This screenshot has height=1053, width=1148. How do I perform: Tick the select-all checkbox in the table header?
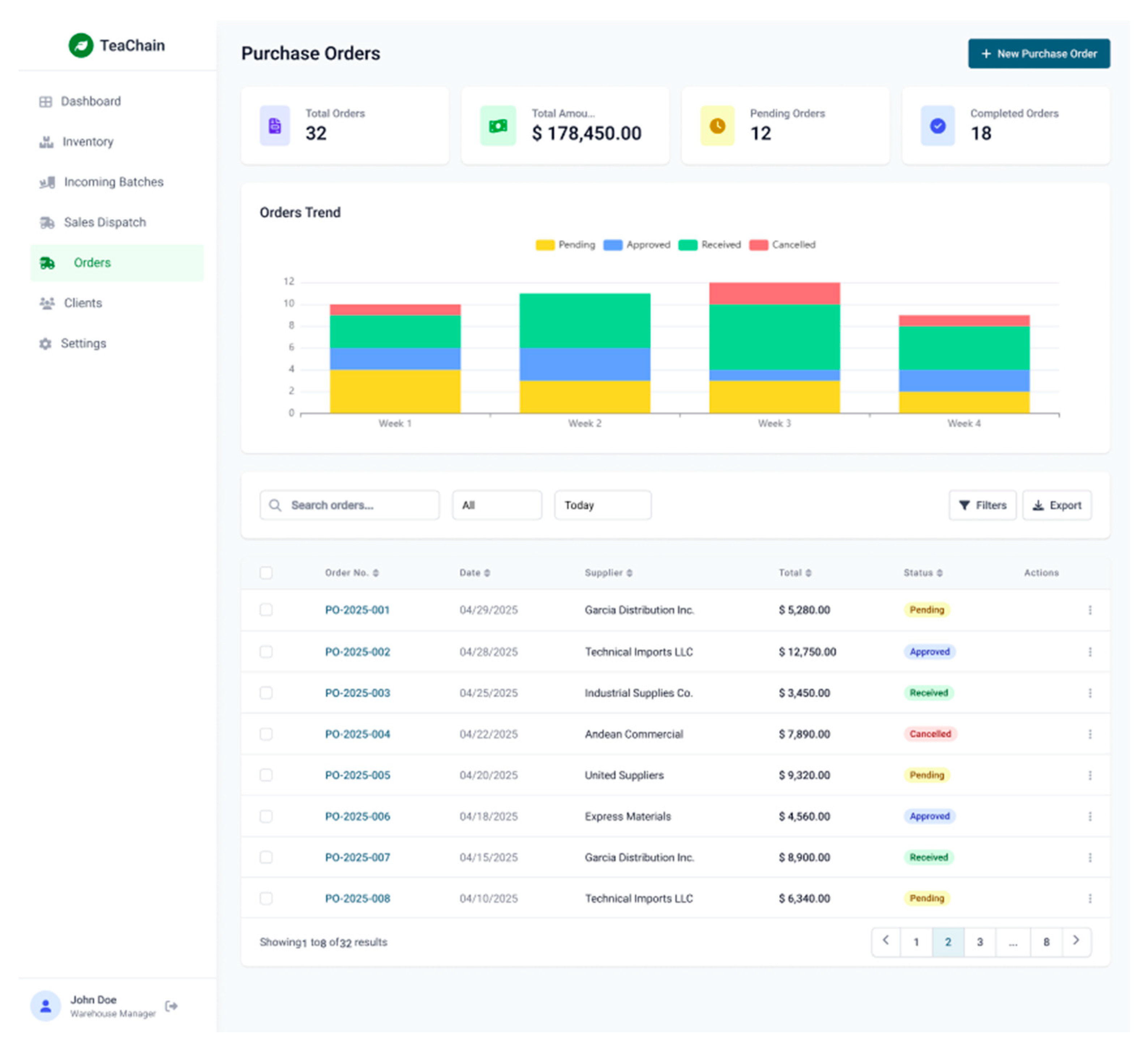coord(266,573)
